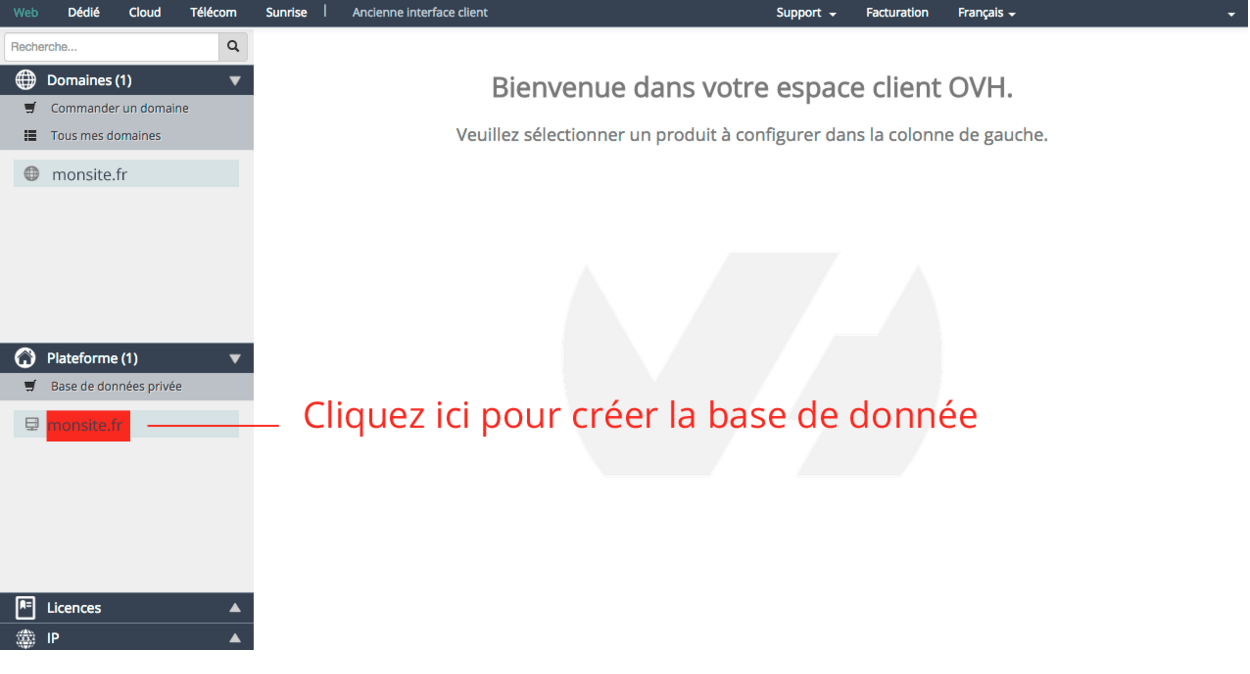Screen dimensions: 1250x674
Task: Click globe icon next to monsite.fr domain
Action: 32,174
